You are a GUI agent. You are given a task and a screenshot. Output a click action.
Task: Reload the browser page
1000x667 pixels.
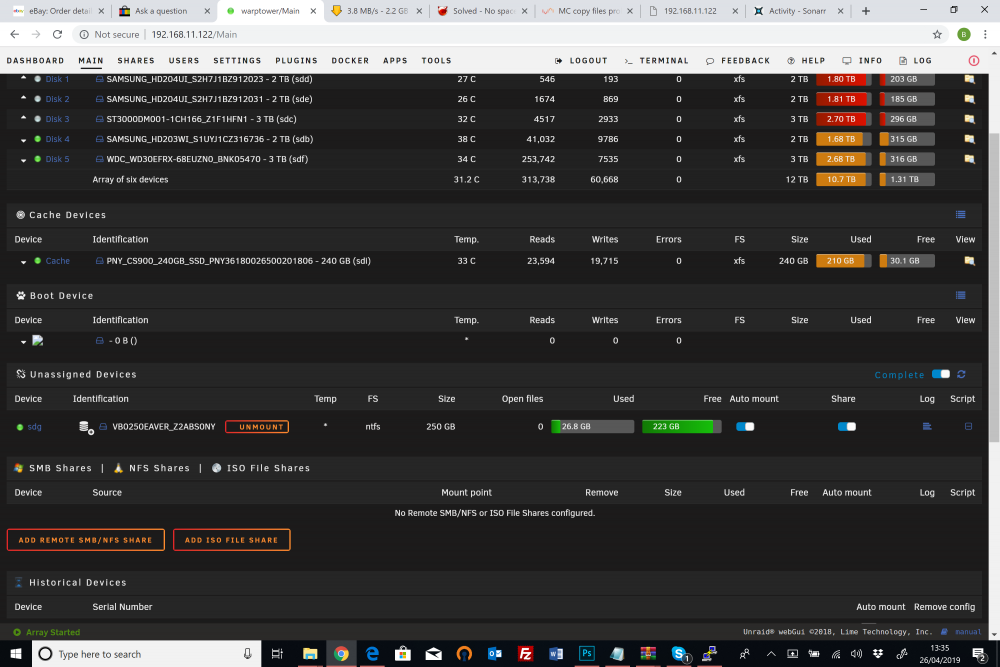click(x=57, y=34)
